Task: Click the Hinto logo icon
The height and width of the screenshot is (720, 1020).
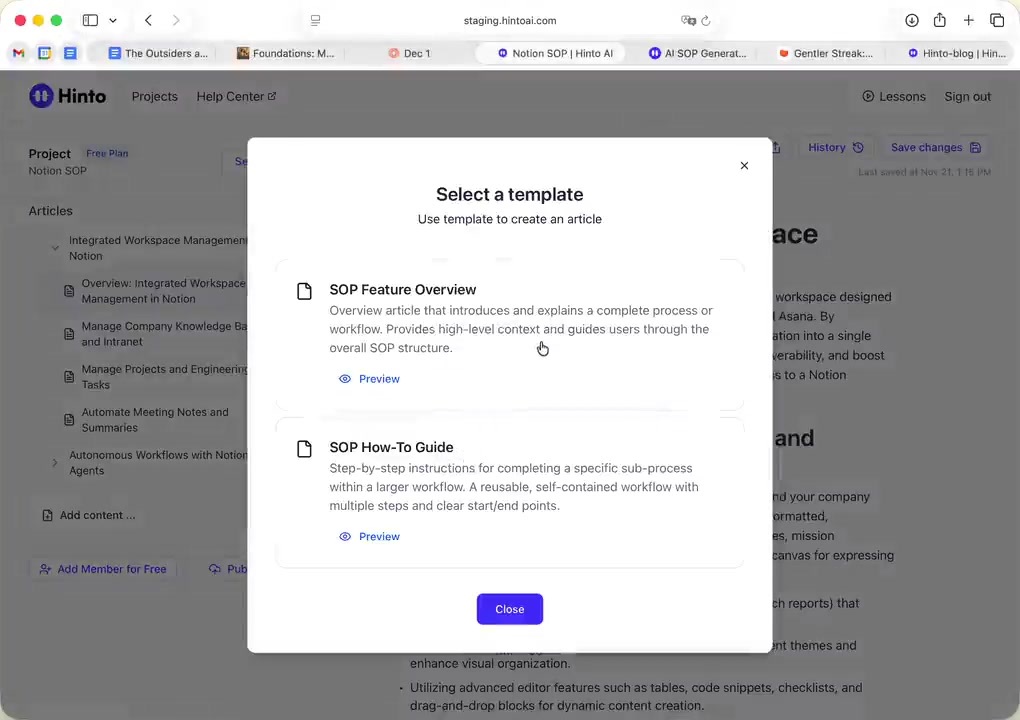Action: (41, 96)
